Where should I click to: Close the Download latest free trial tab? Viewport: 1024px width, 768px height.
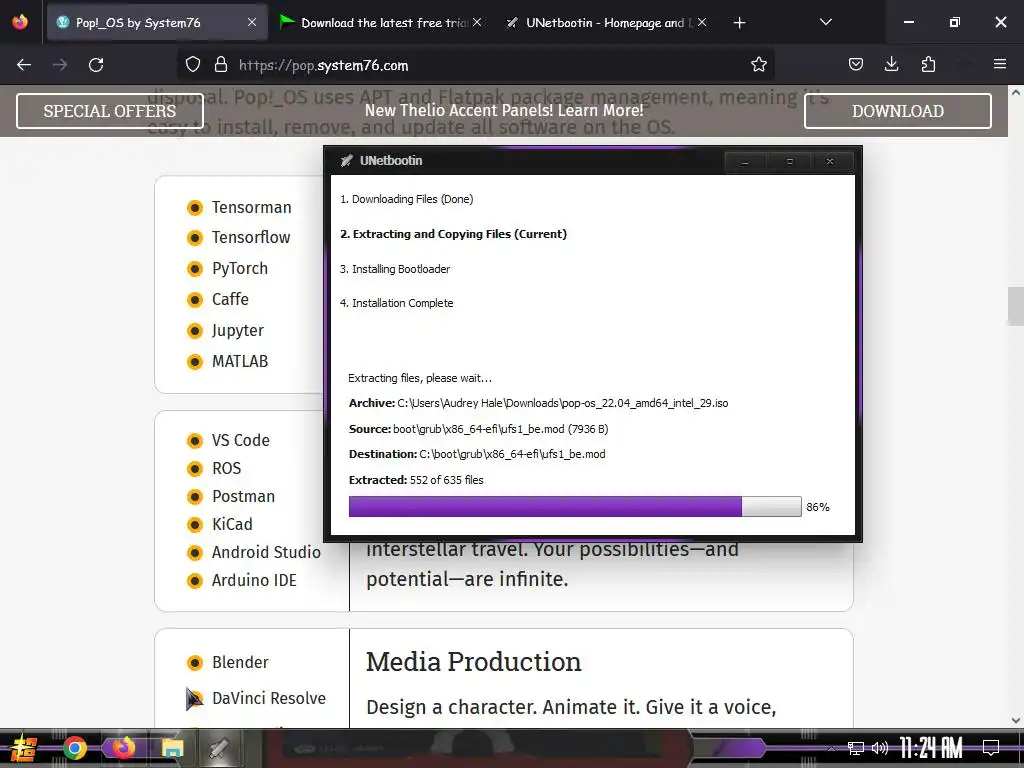pos(477,23)
